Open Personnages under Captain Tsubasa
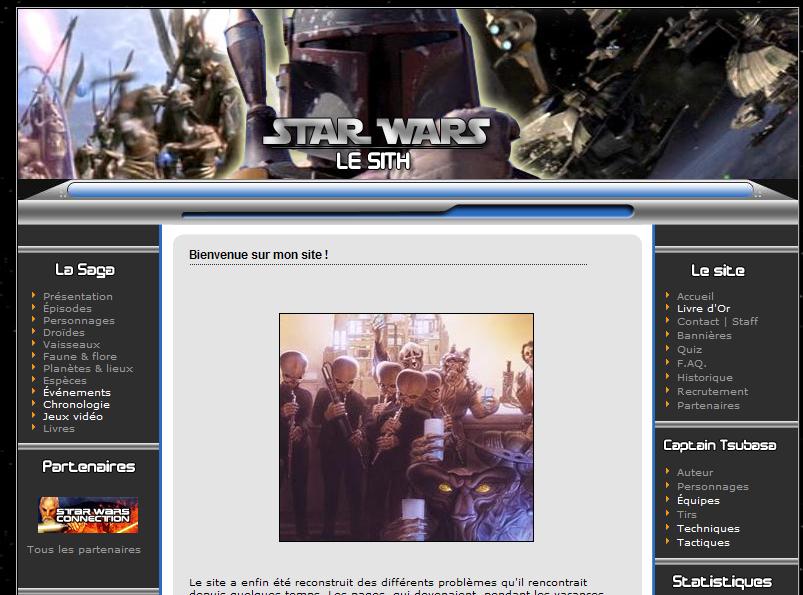803x595 pixels. 713,487
